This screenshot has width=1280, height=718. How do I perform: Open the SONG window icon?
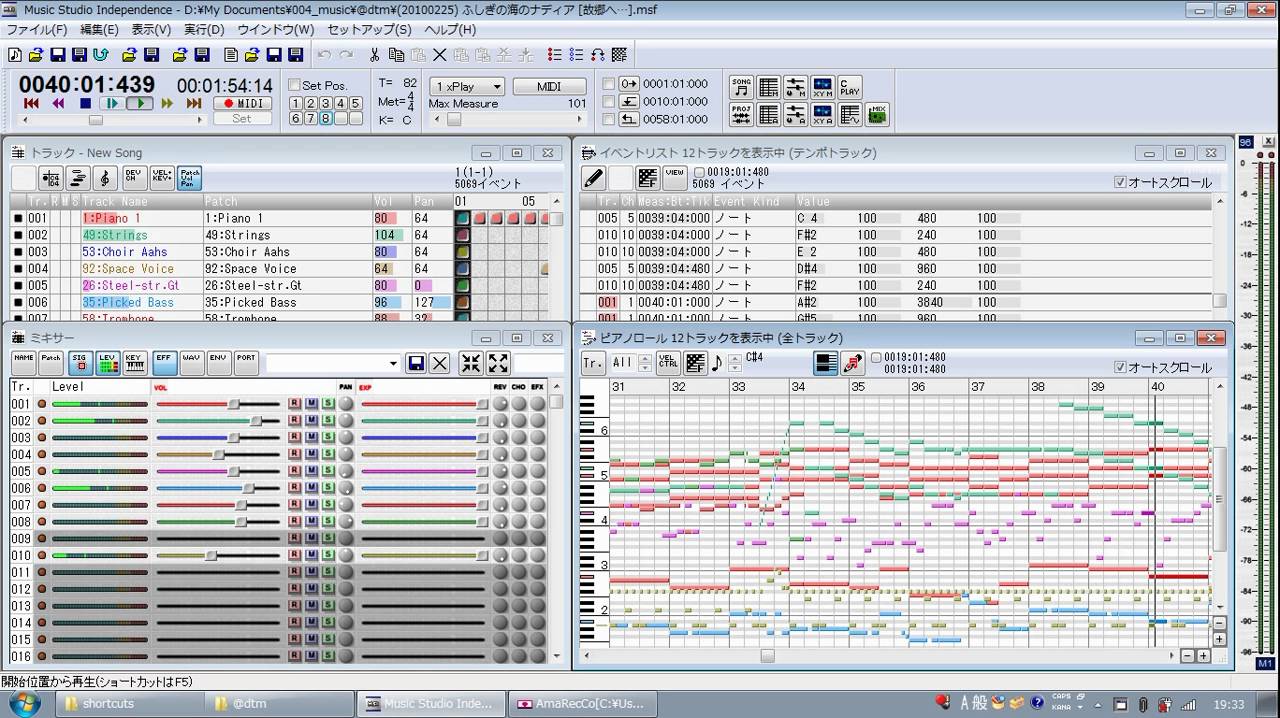741,87
